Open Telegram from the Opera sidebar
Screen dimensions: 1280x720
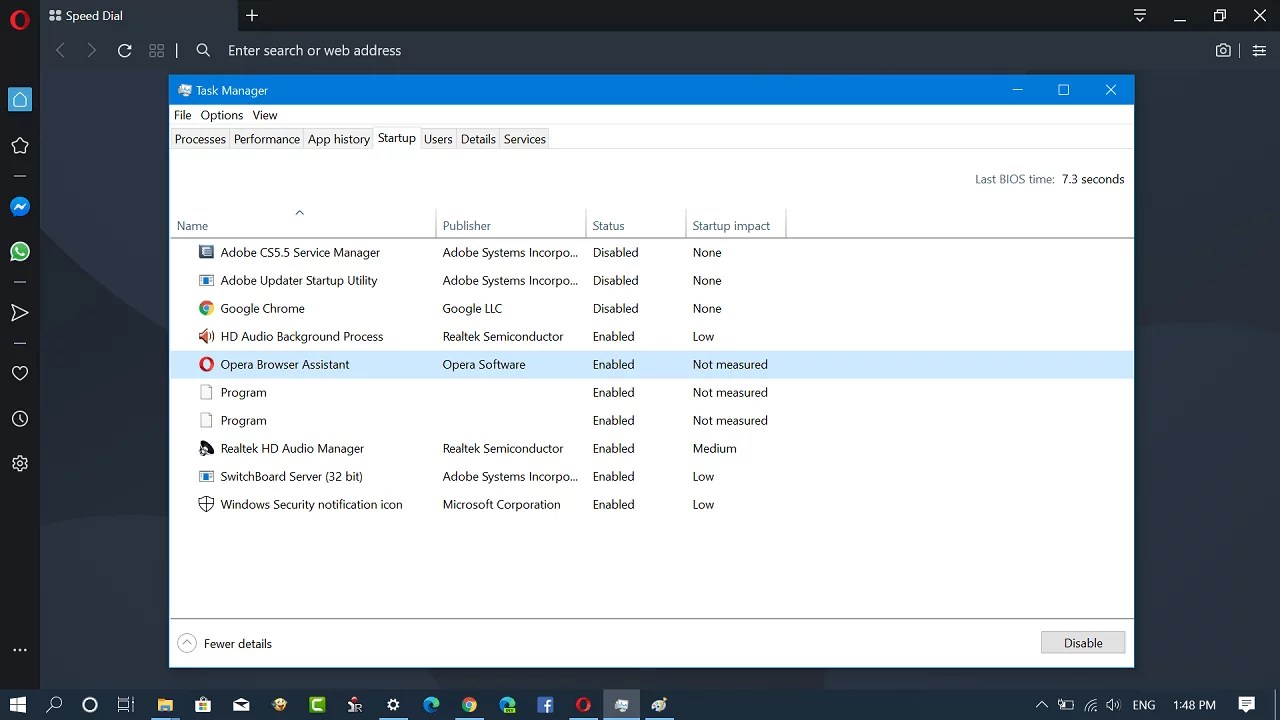[20, 312]
